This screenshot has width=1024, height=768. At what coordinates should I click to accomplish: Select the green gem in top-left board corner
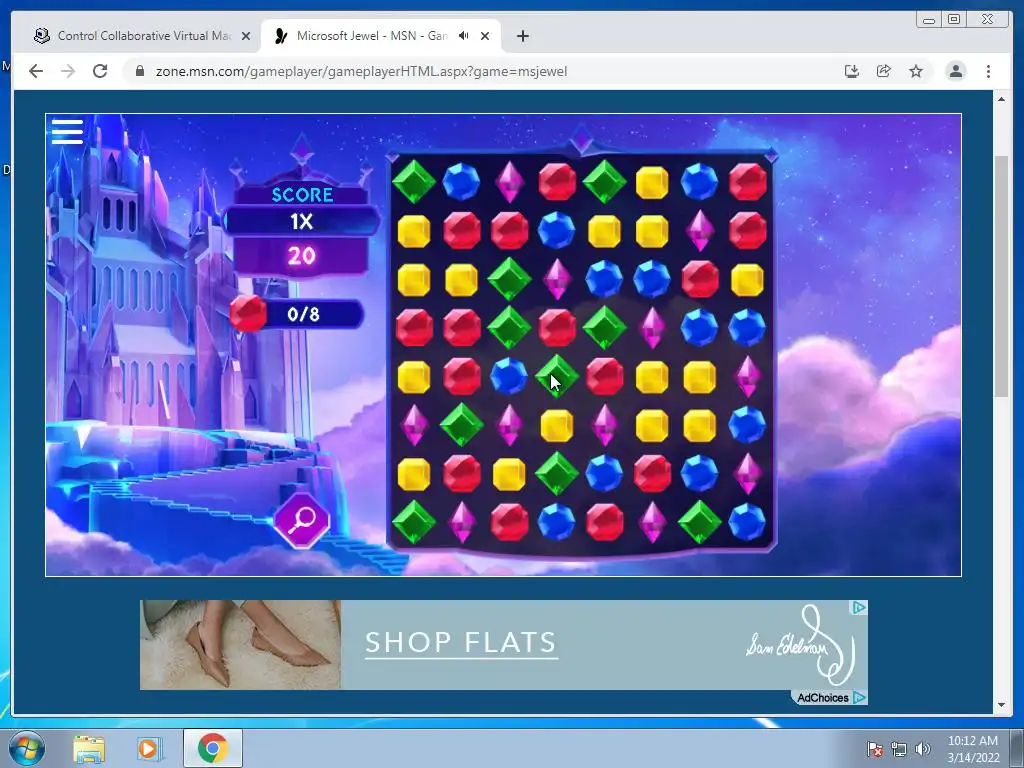point(413,182)
